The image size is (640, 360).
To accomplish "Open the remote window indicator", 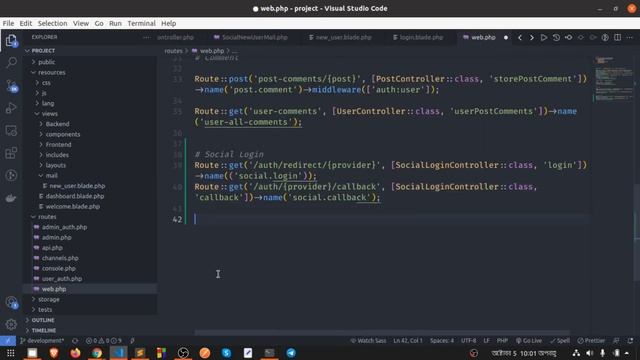I will coord(8,340).
